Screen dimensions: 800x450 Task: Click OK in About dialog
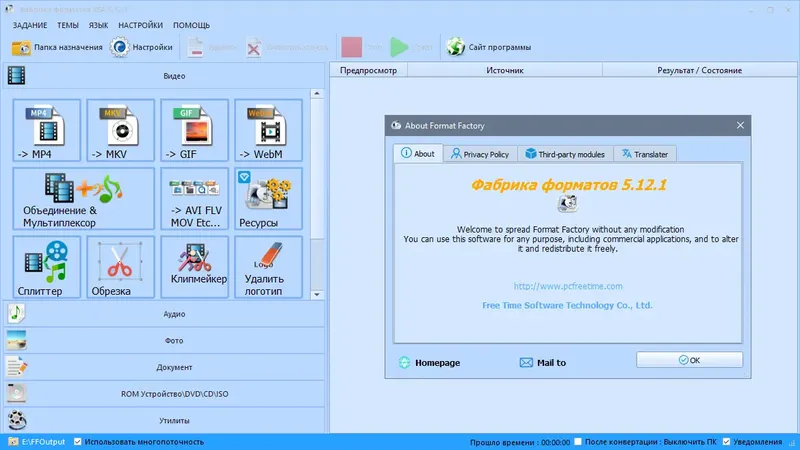[x=689, y=360]
